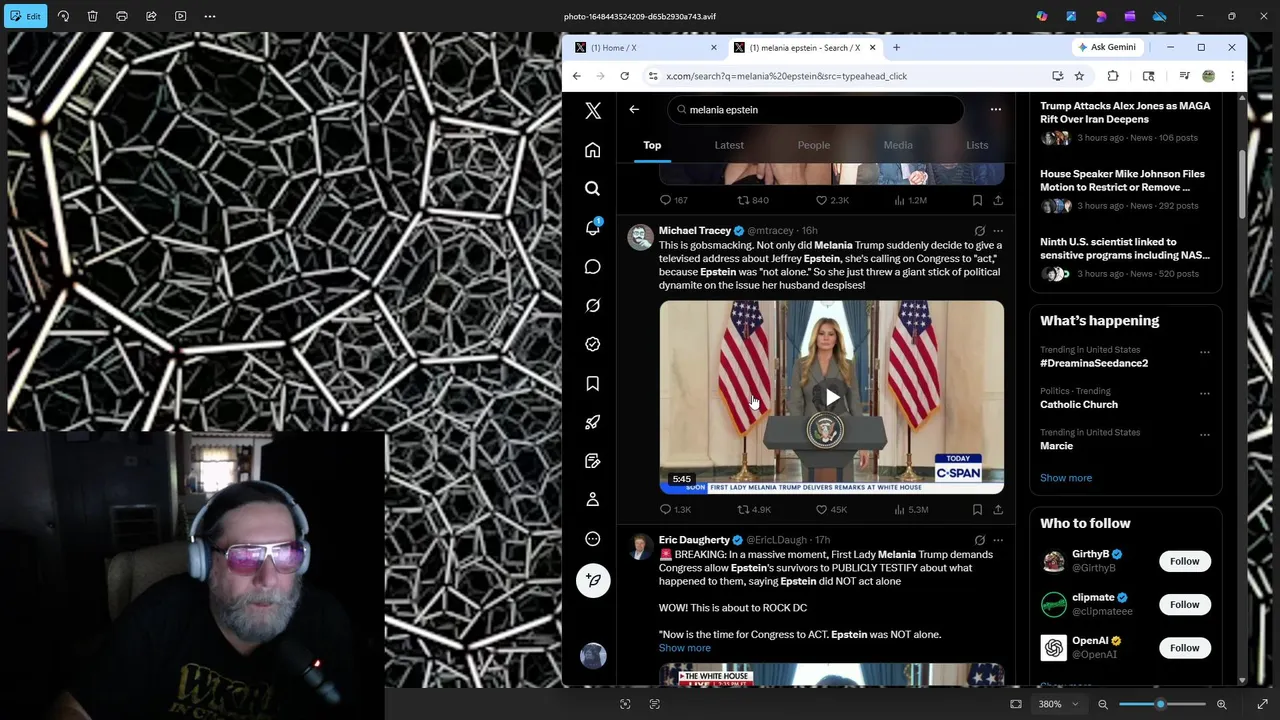This screenshot has height=720, width=1280.
Task: Enter fullscreen in the Photos viewer
Action: click(x=1262, y=704)
